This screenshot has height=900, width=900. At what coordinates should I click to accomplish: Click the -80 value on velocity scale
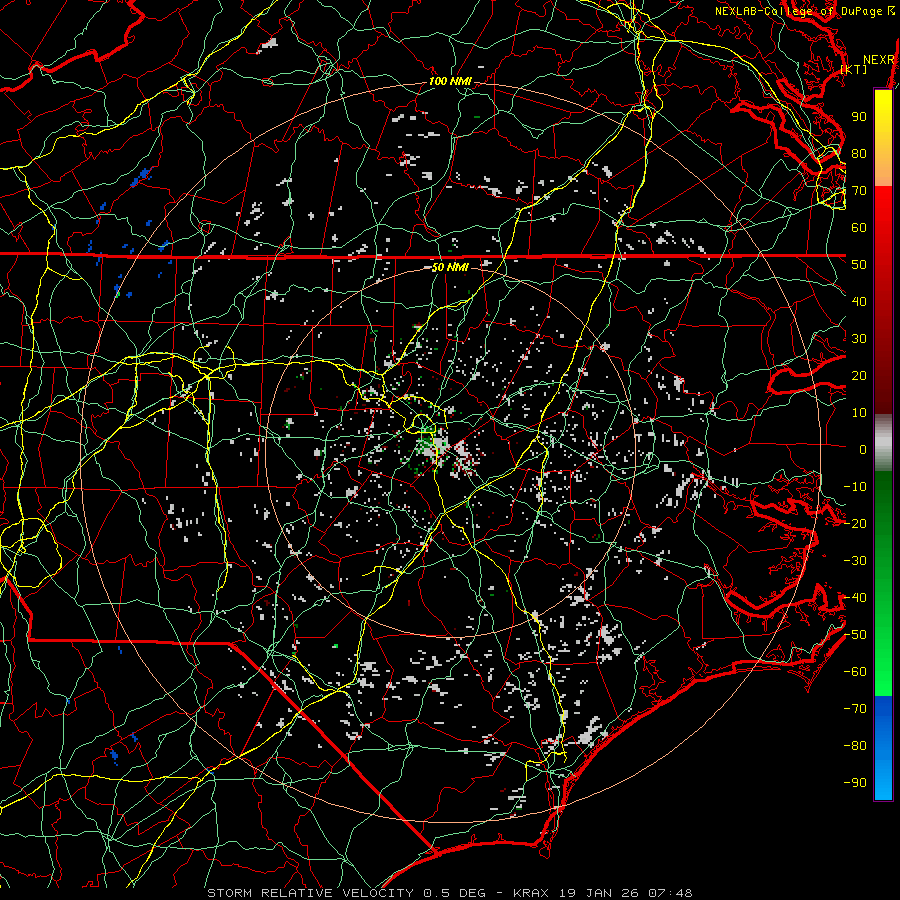click(855, 746)
